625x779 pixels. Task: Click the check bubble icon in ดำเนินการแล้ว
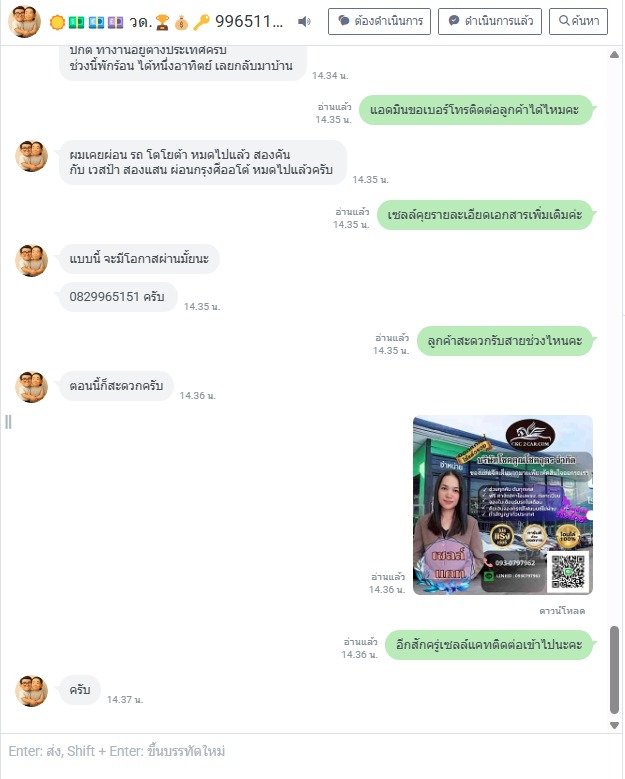pos(454,20)
